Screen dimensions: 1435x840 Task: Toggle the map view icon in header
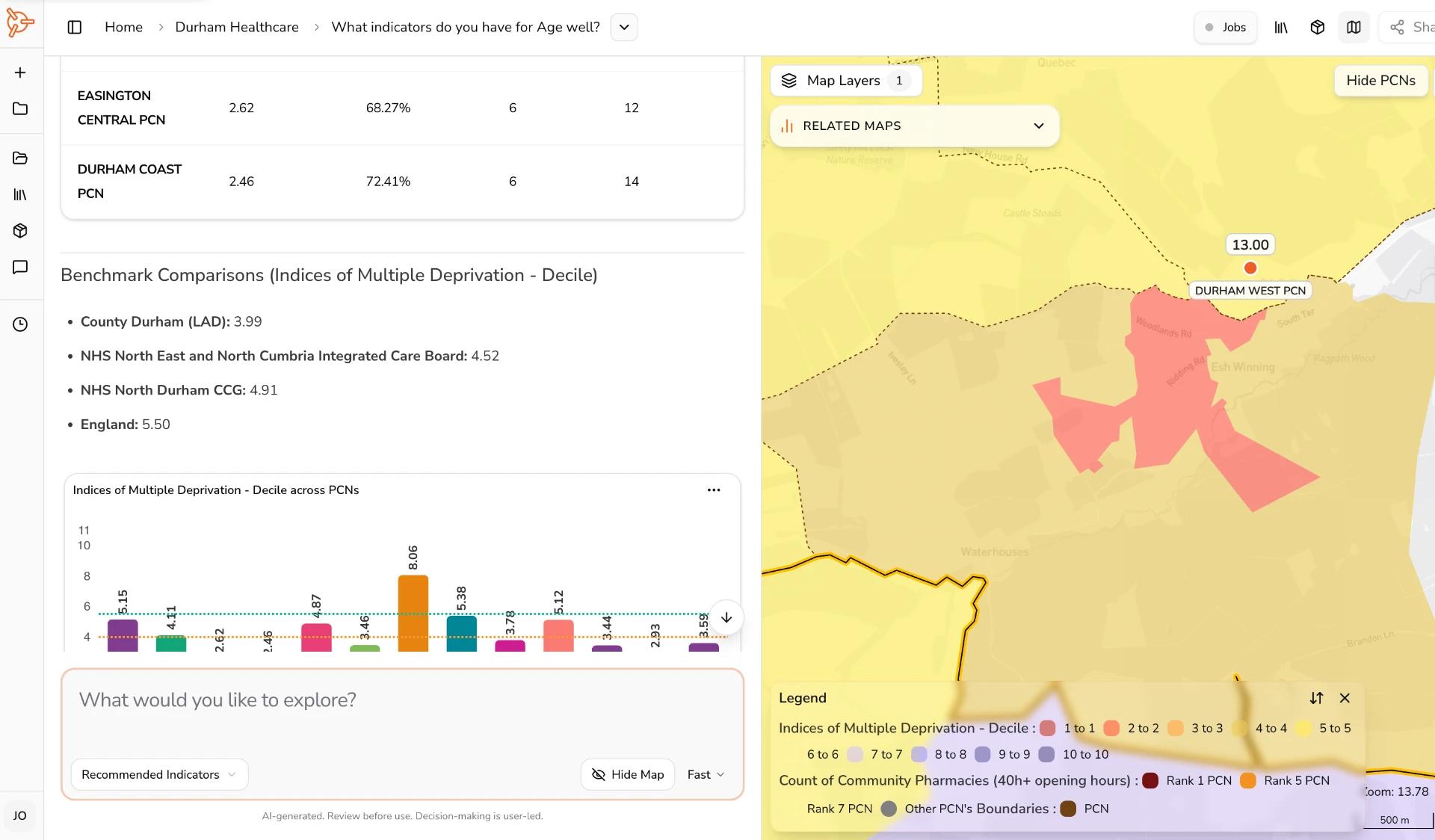[x=1354, y=28]
